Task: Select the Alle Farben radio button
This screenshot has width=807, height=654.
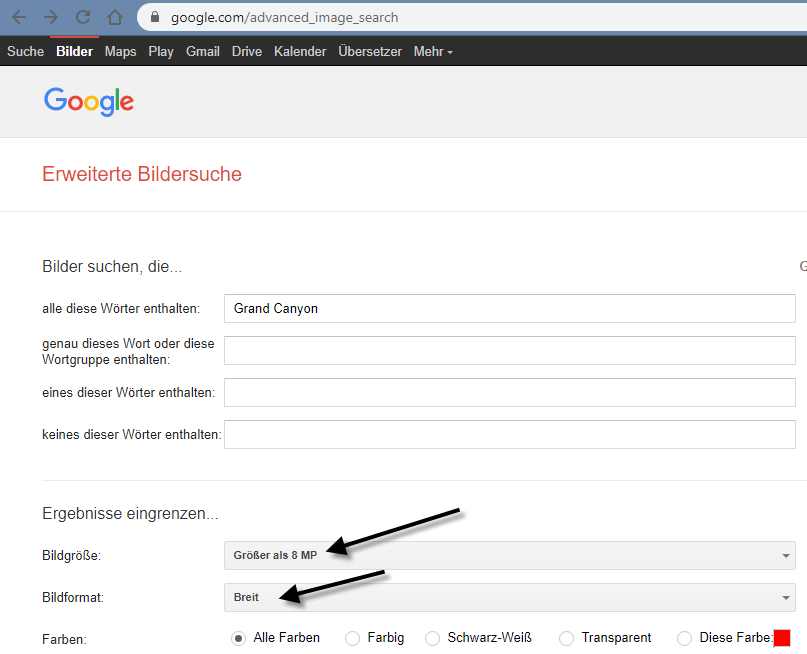Action: [x=238, y=639]
